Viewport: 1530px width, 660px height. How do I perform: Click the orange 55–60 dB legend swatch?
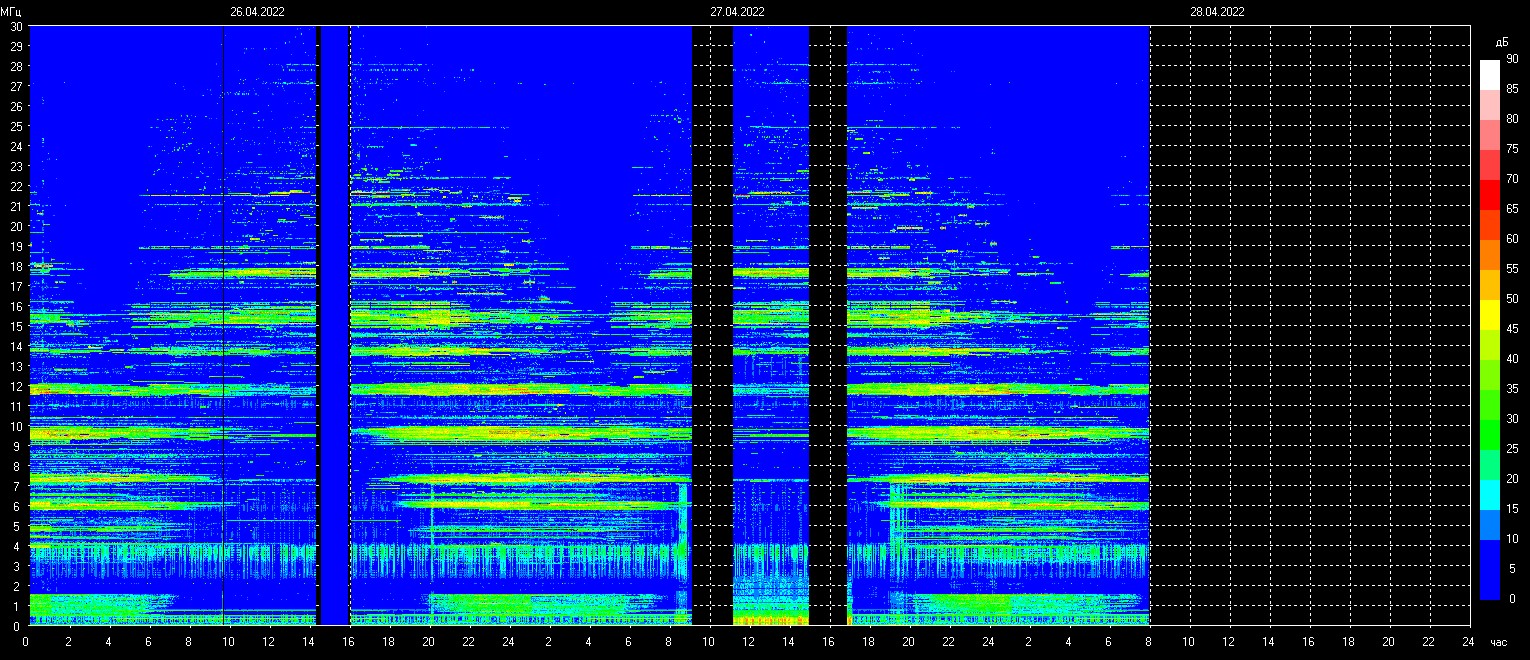1490,254
